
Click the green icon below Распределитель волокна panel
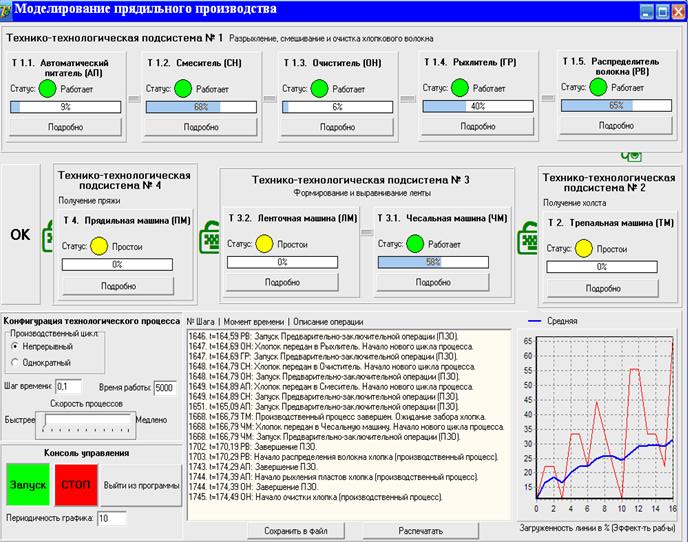coord(632,156)
